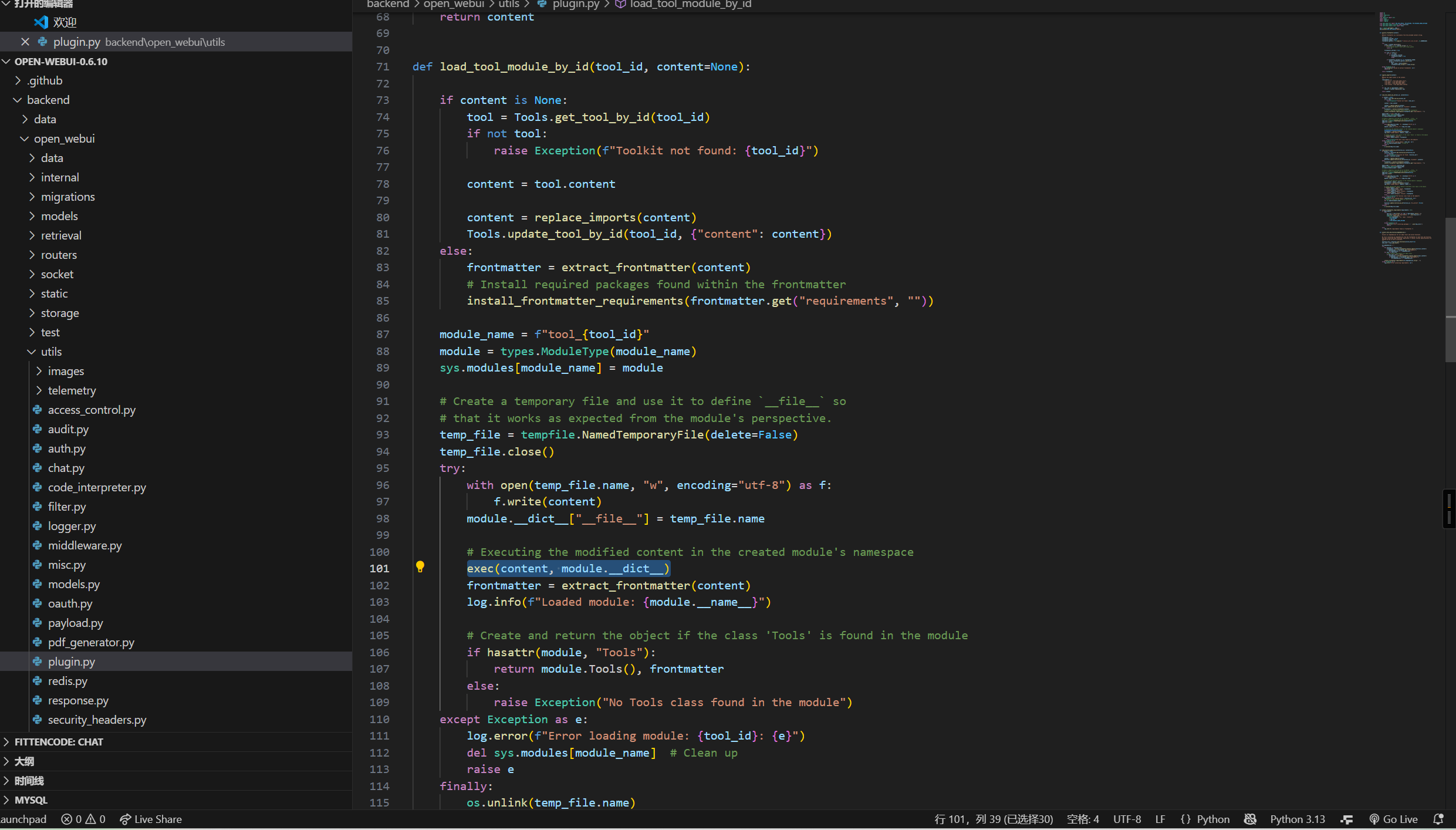The height and width of the screenshot is (830, 1456).
Task: Close the plugin.py editor tab entry
Action: [x=25, y=42]
